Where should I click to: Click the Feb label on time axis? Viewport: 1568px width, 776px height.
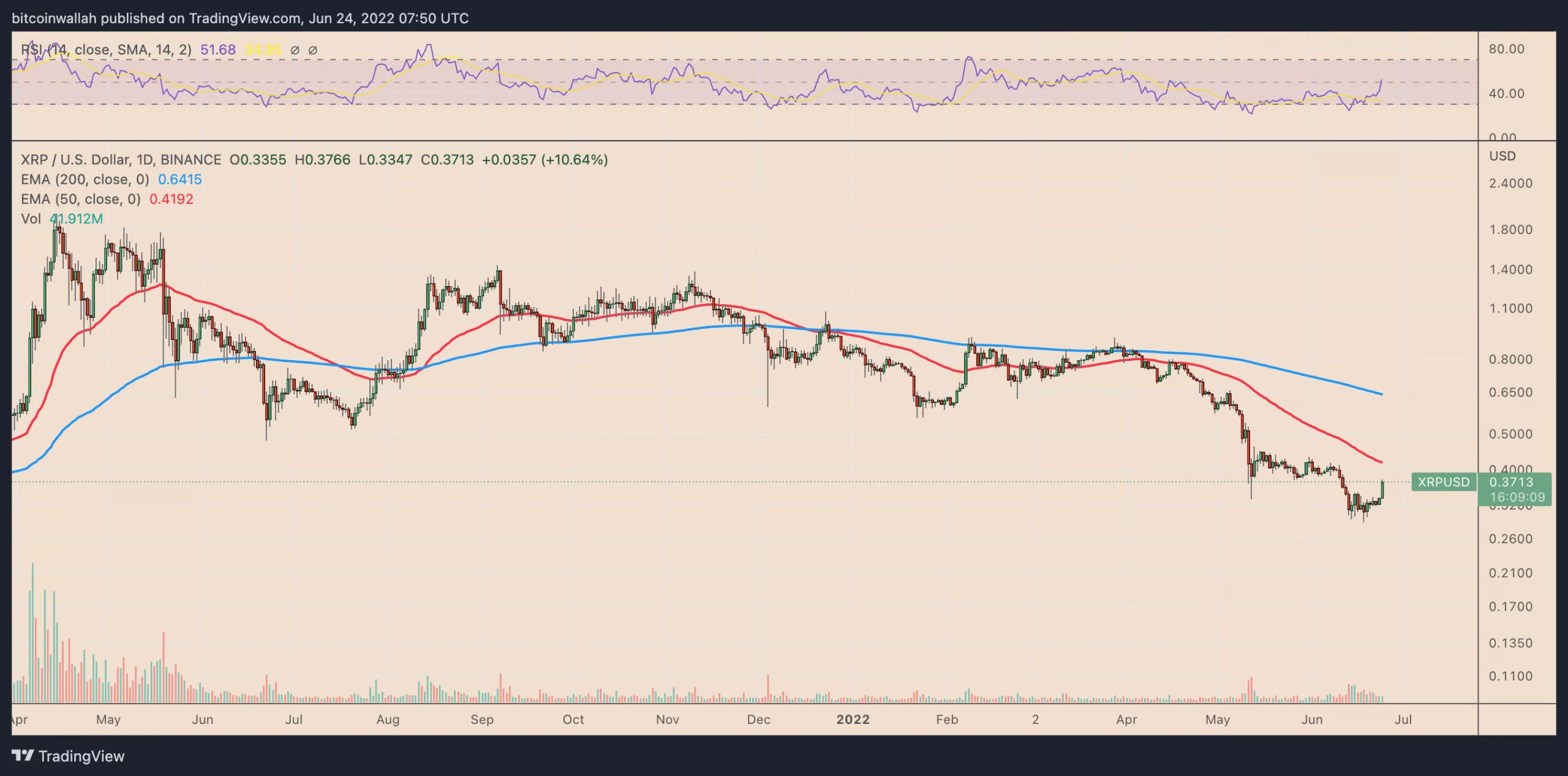(947, 720)
